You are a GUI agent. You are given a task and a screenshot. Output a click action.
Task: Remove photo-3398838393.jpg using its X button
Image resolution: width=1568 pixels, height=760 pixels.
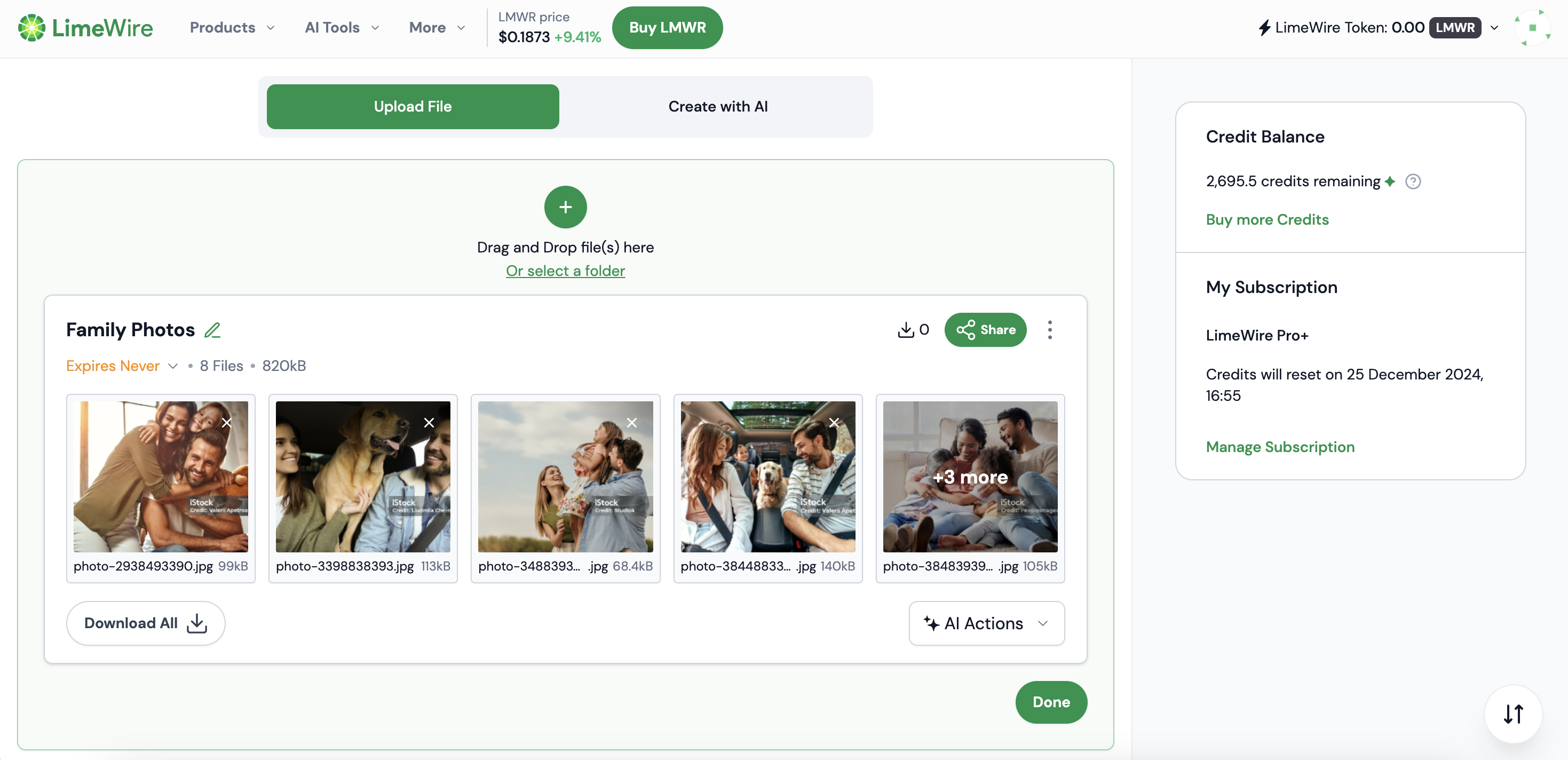[x=429, y=422]
